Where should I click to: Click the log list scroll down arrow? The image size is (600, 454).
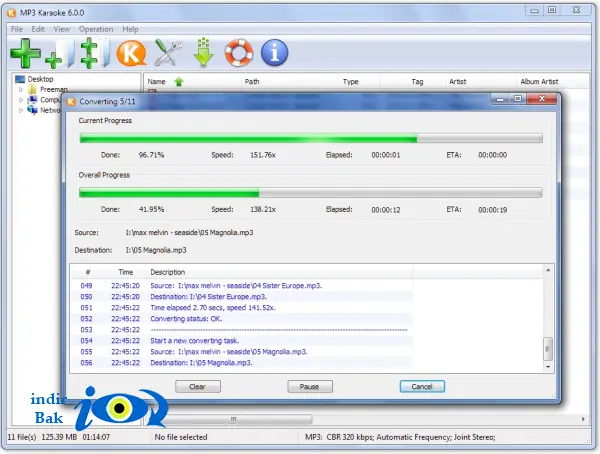pyautogui.click(x=548, y=367)
